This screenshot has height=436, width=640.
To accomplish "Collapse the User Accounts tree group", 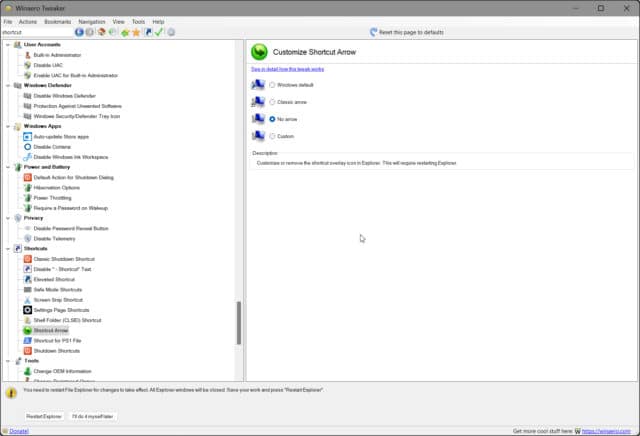I will 8,44.
